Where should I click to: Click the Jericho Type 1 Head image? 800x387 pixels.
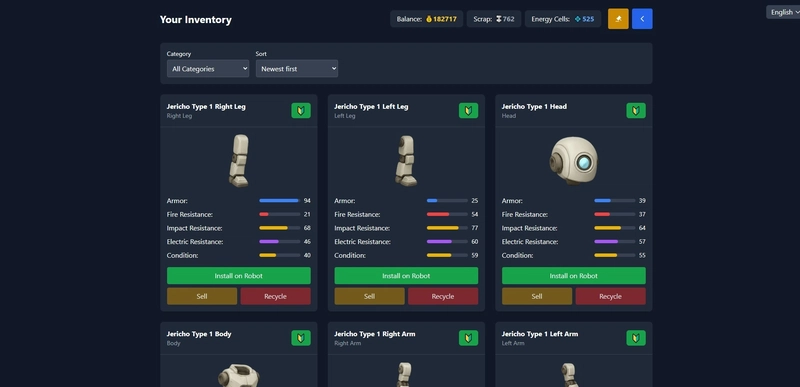[x=573, y=161]
